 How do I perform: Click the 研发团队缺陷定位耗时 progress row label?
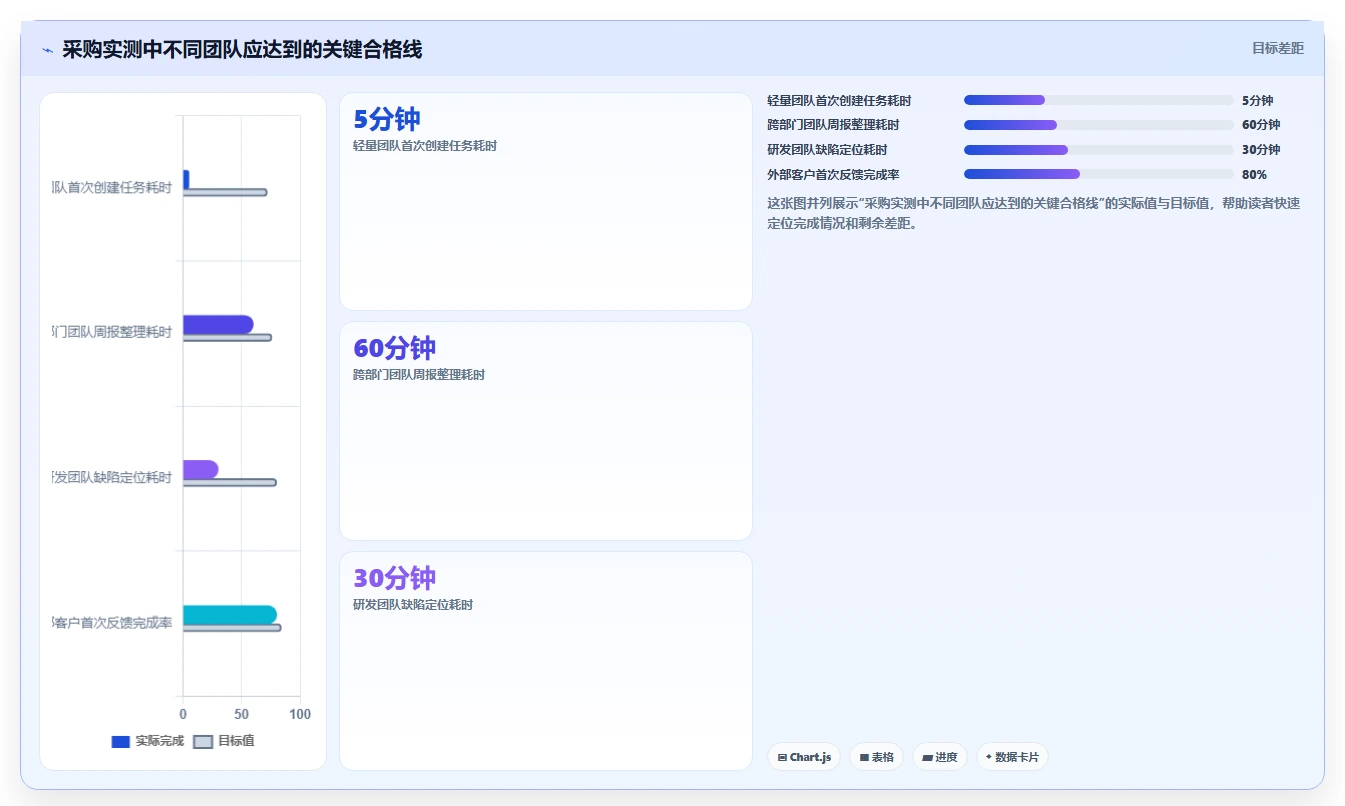[x=827, y=150]
